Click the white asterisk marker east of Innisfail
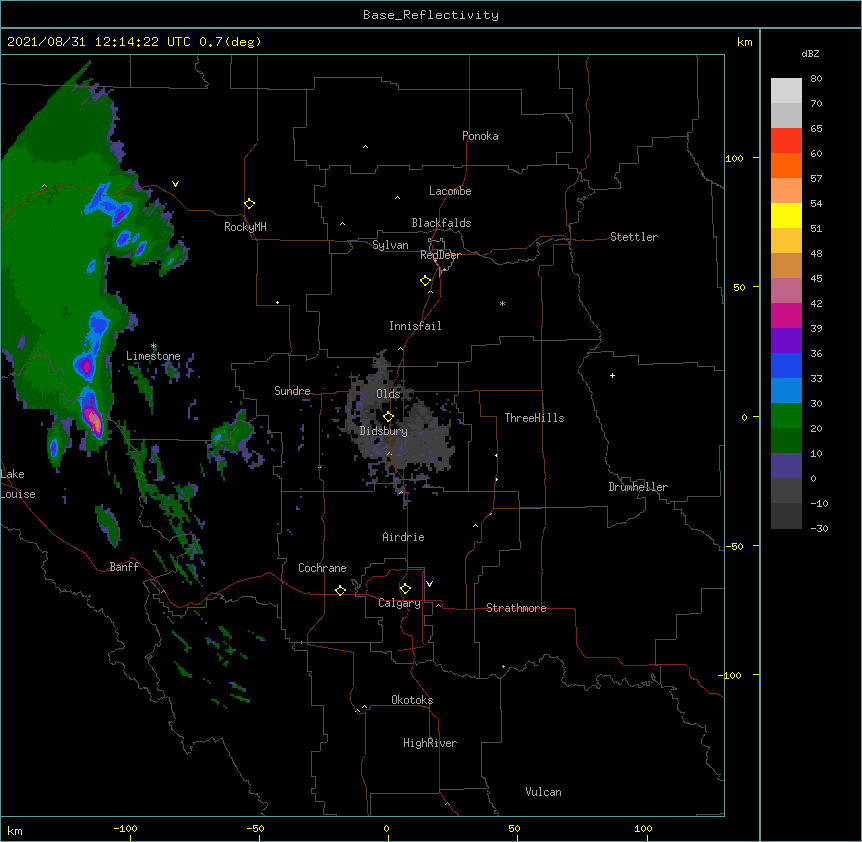 coord(502,303)
